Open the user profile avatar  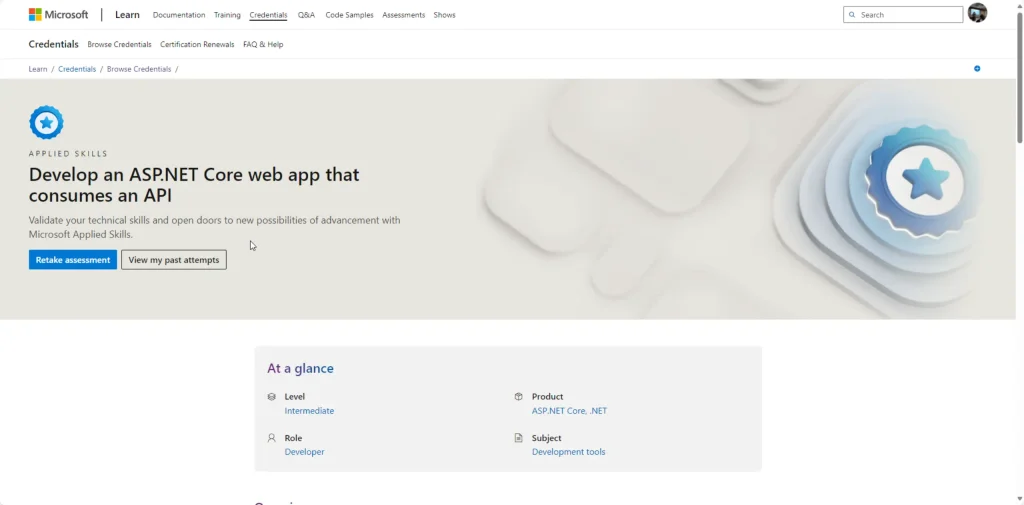point(977,13)
